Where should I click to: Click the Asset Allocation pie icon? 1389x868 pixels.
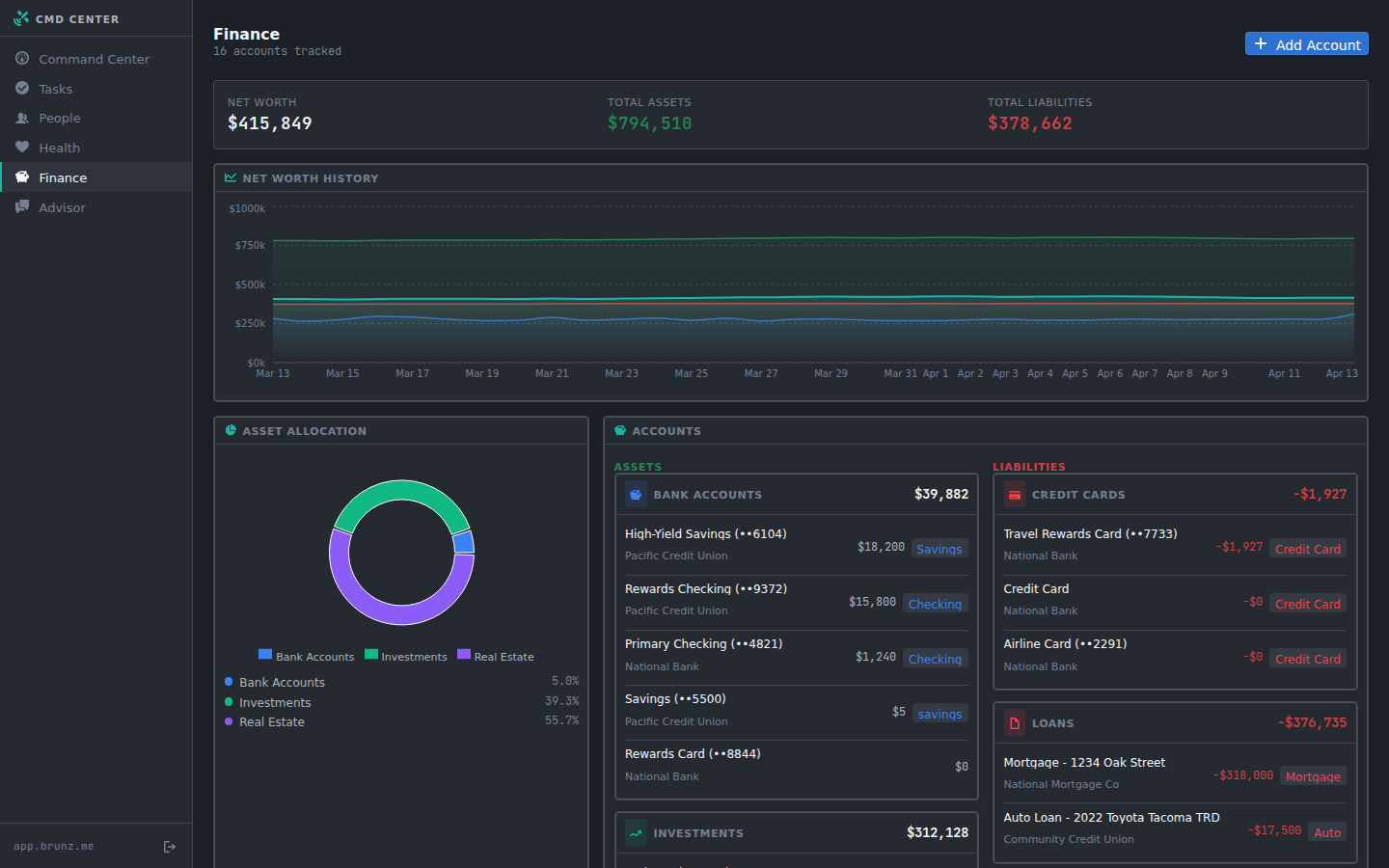231,430
